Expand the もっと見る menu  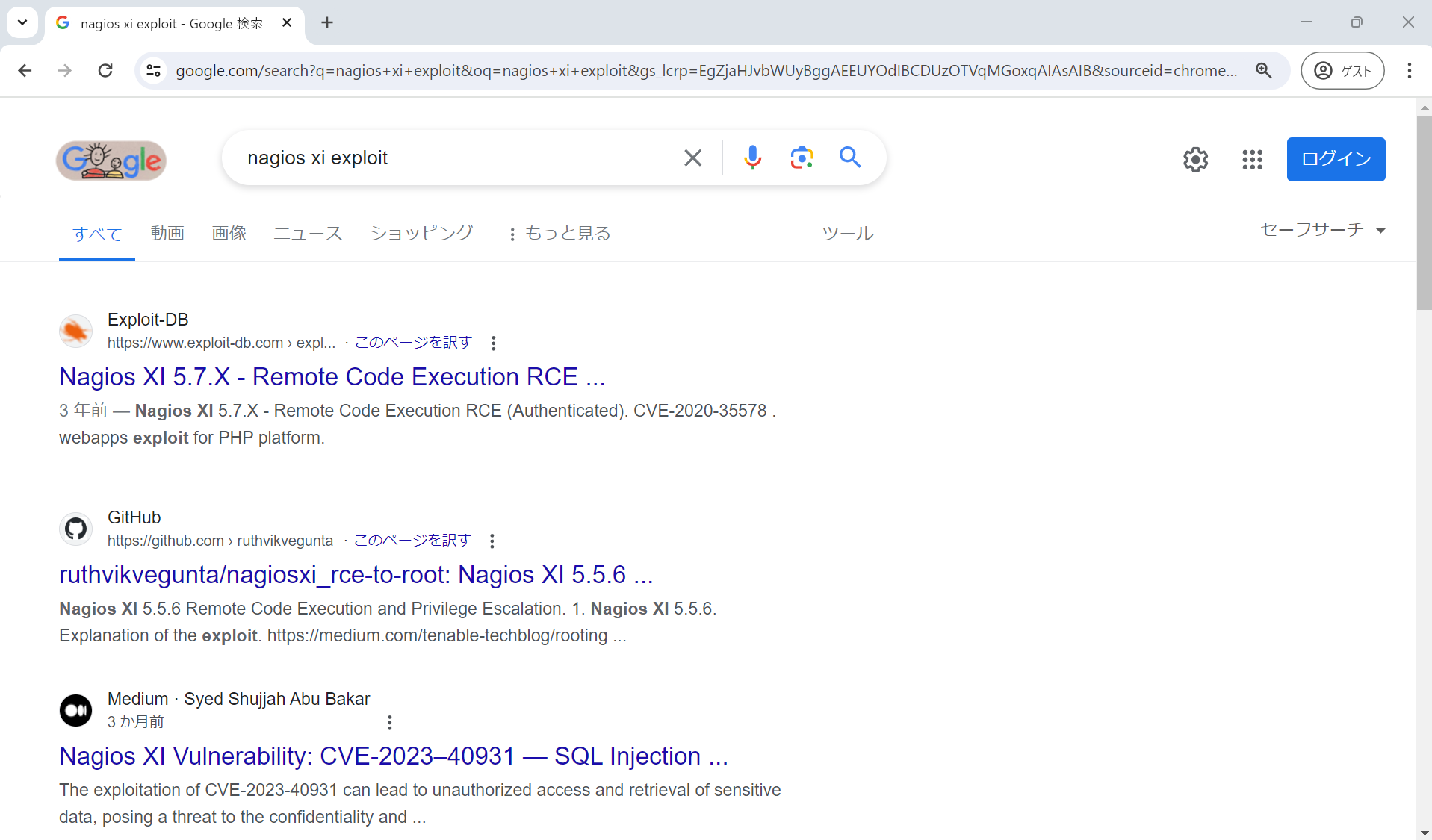tap(559, 234)
